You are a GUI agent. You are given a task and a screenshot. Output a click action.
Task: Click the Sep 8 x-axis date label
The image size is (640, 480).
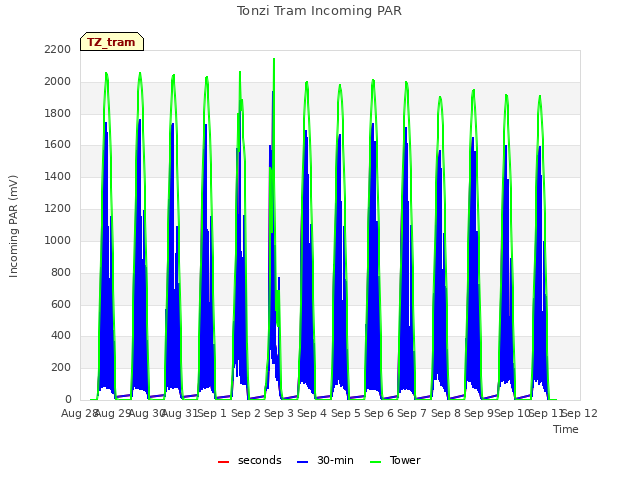pyautogui.click(x=446, y=413)
